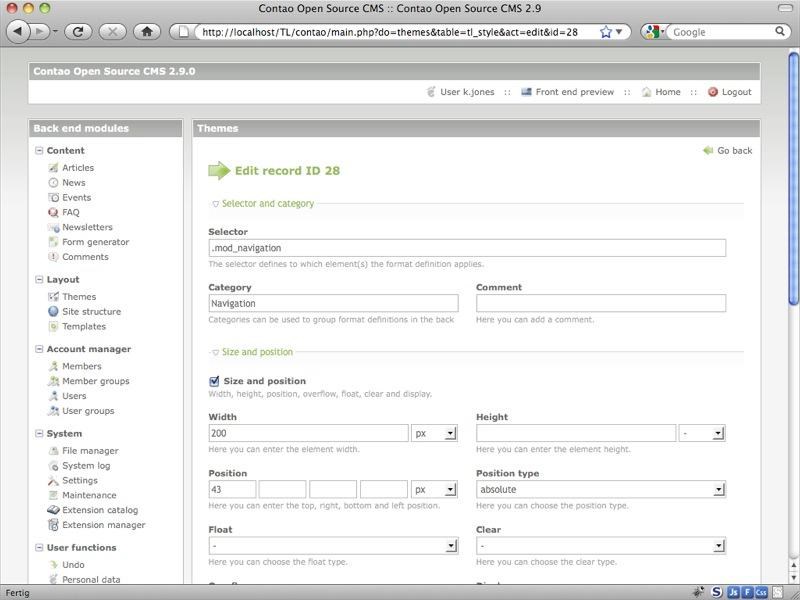Click the Logout icon in header
The width and height of the screenshot is (800, 600).
(713, 92)
